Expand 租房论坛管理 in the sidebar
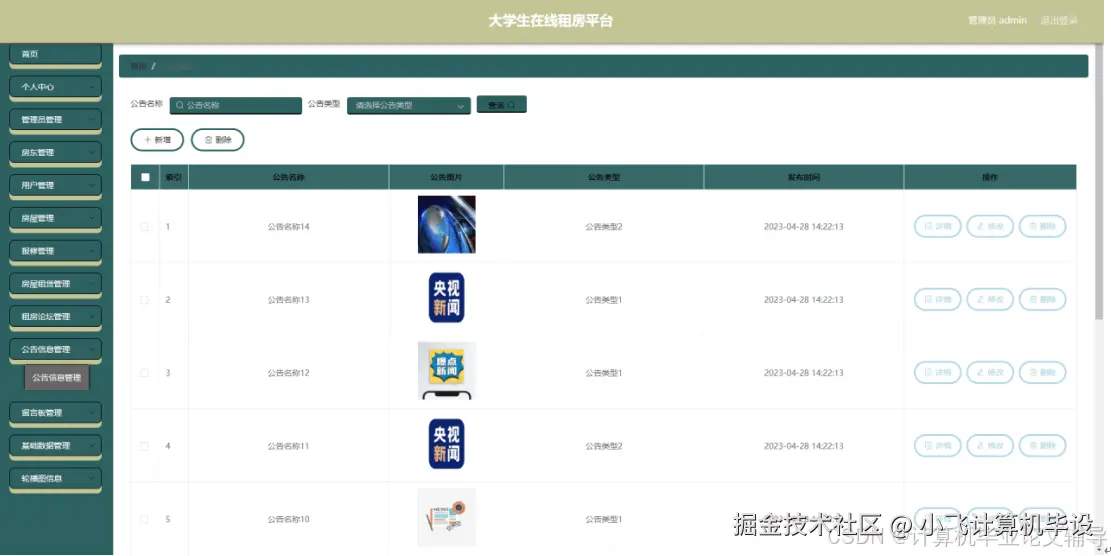The image size is (1111, 556). click(55, 317)
